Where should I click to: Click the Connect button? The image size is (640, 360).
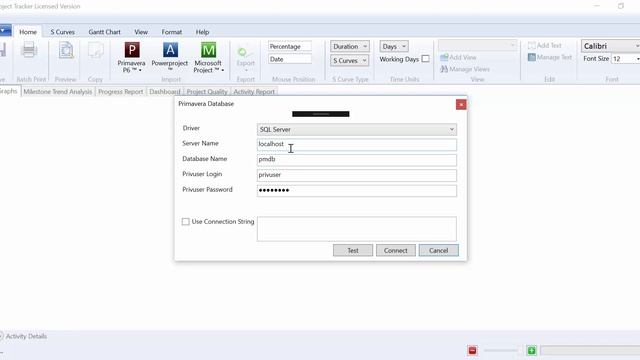[x=396, y=250]
